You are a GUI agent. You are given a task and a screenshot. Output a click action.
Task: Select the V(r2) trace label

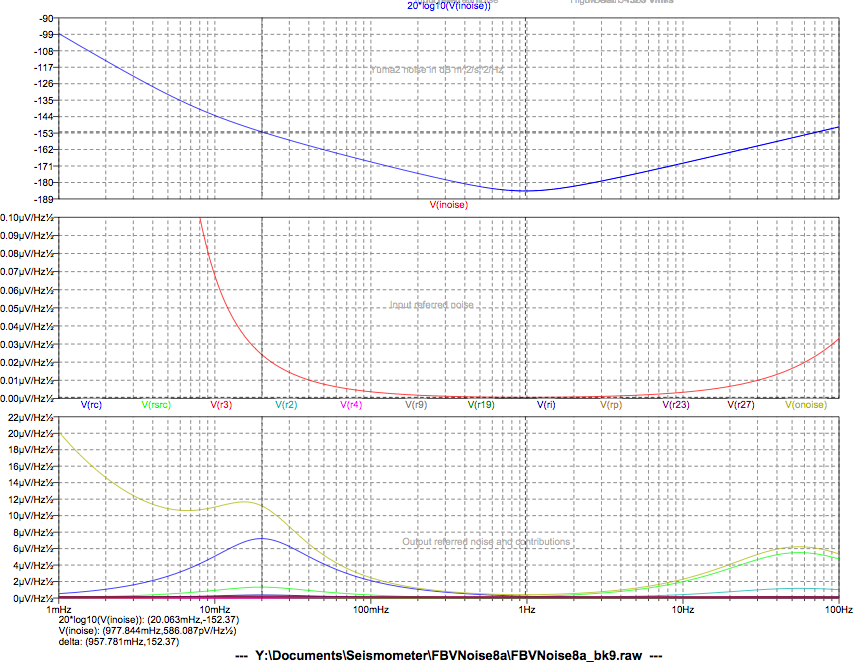click(x=286, y=405)
